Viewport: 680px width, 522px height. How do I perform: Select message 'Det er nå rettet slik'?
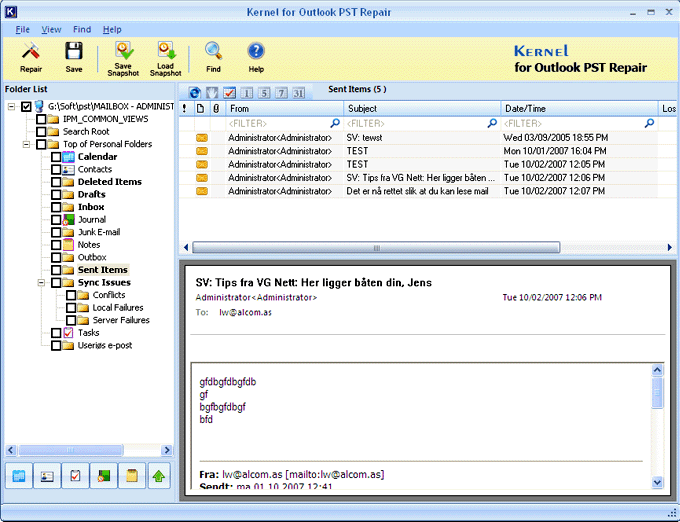tap(418, 191)
